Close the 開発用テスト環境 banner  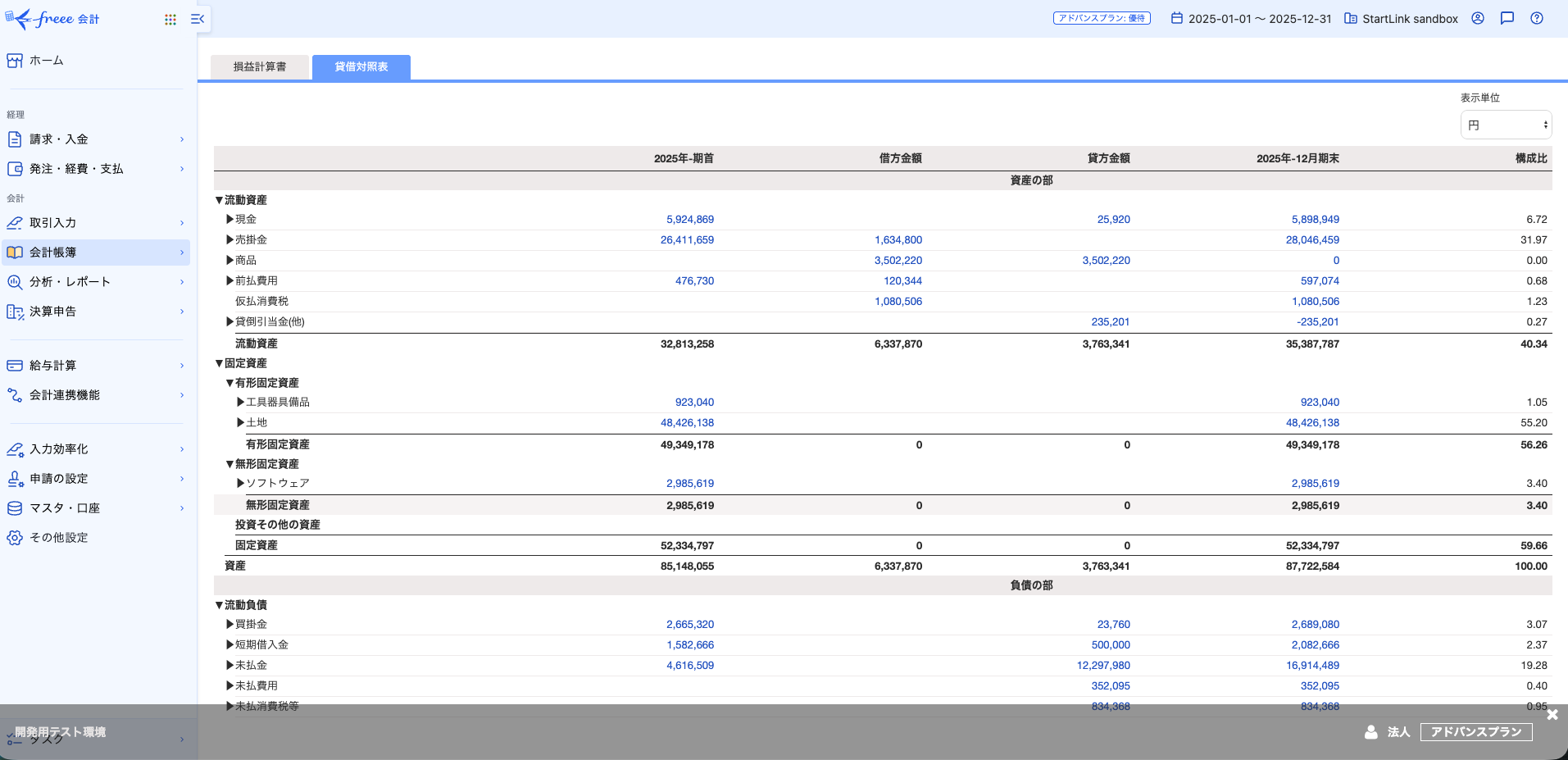click(x=1552, y=715)
